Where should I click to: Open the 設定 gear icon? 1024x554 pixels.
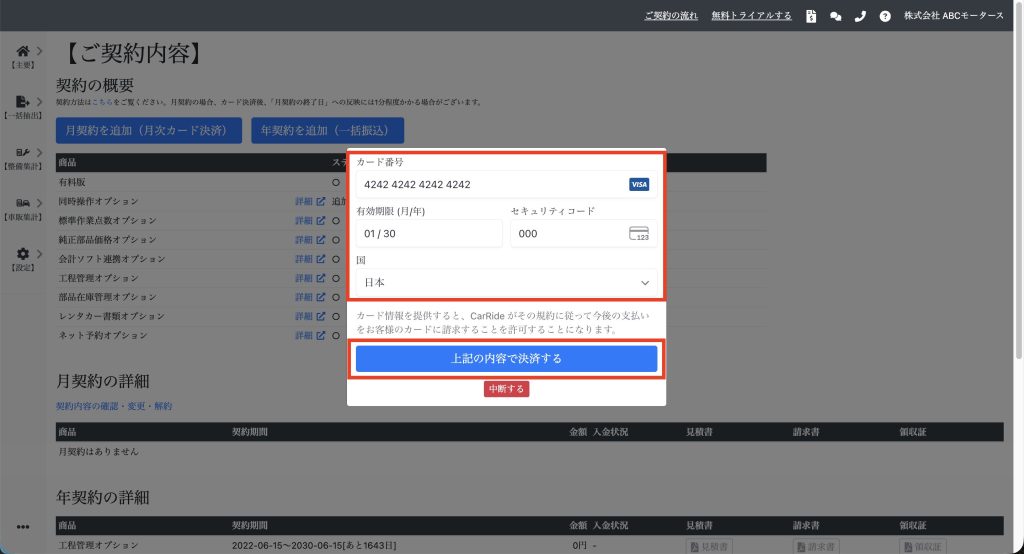(22, 254)
